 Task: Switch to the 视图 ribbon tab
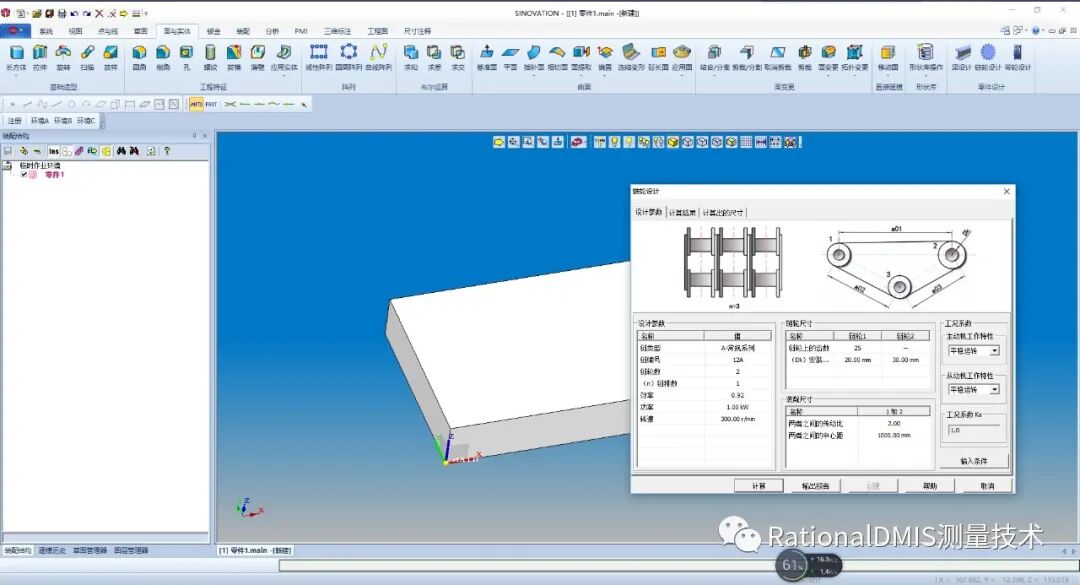[x=75, y=31]
